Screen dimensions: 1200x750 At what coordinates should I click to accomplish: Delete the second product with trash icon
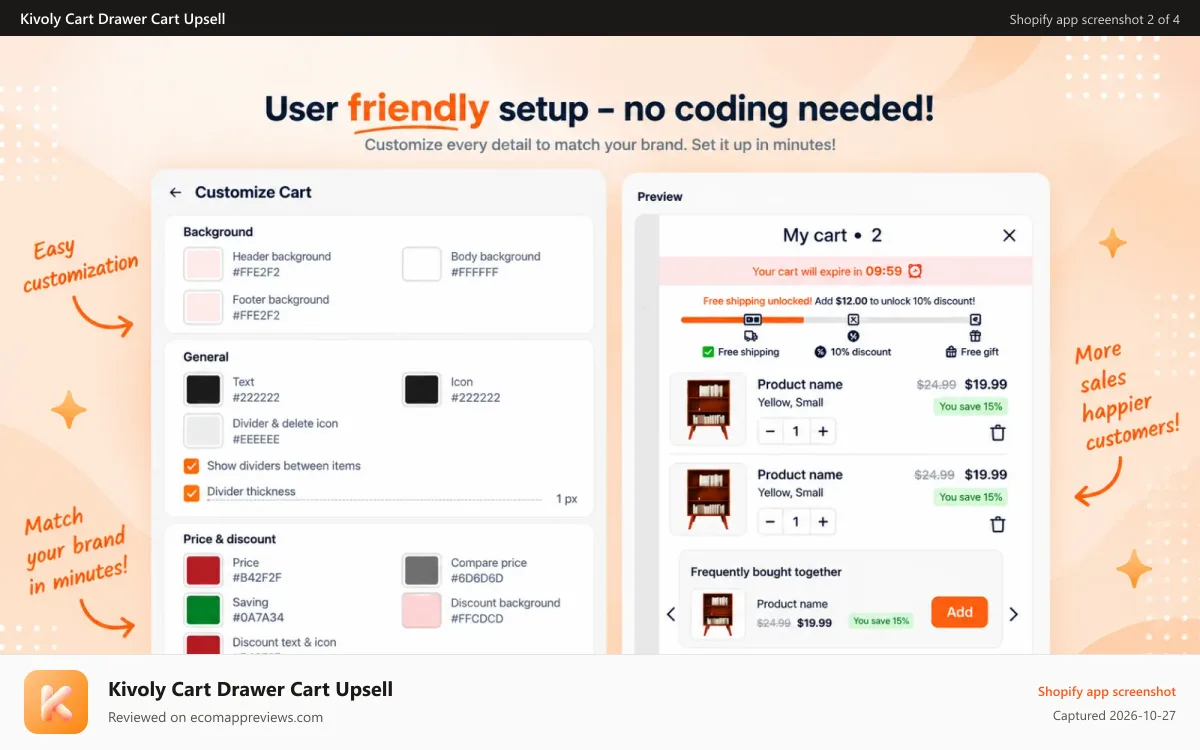pos(997,524)
